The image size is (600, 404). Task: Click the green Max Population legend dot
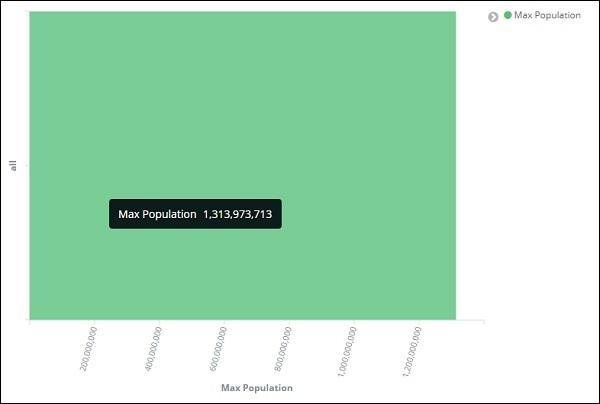(508, 16)
